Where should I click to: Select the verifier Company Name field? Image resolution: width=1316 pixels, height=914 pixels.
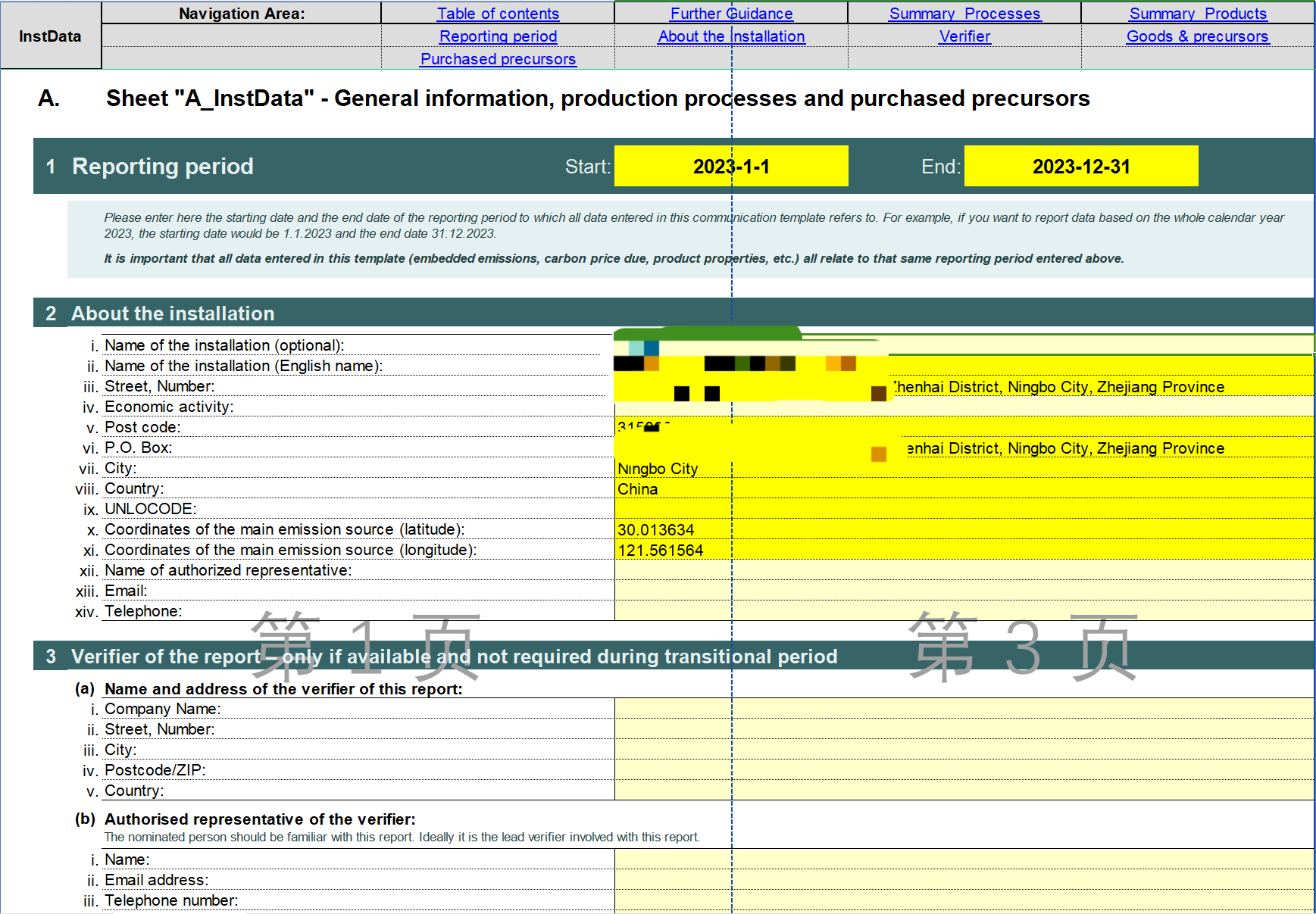964,709
